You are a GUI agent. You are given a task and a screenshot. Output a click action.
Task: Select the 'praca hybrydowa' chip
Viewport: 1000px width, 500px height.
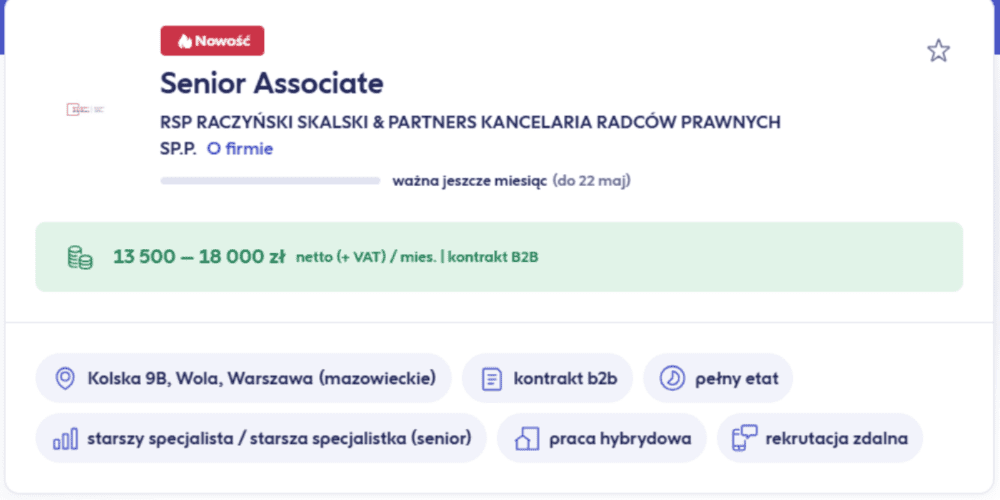coord(601,438)
